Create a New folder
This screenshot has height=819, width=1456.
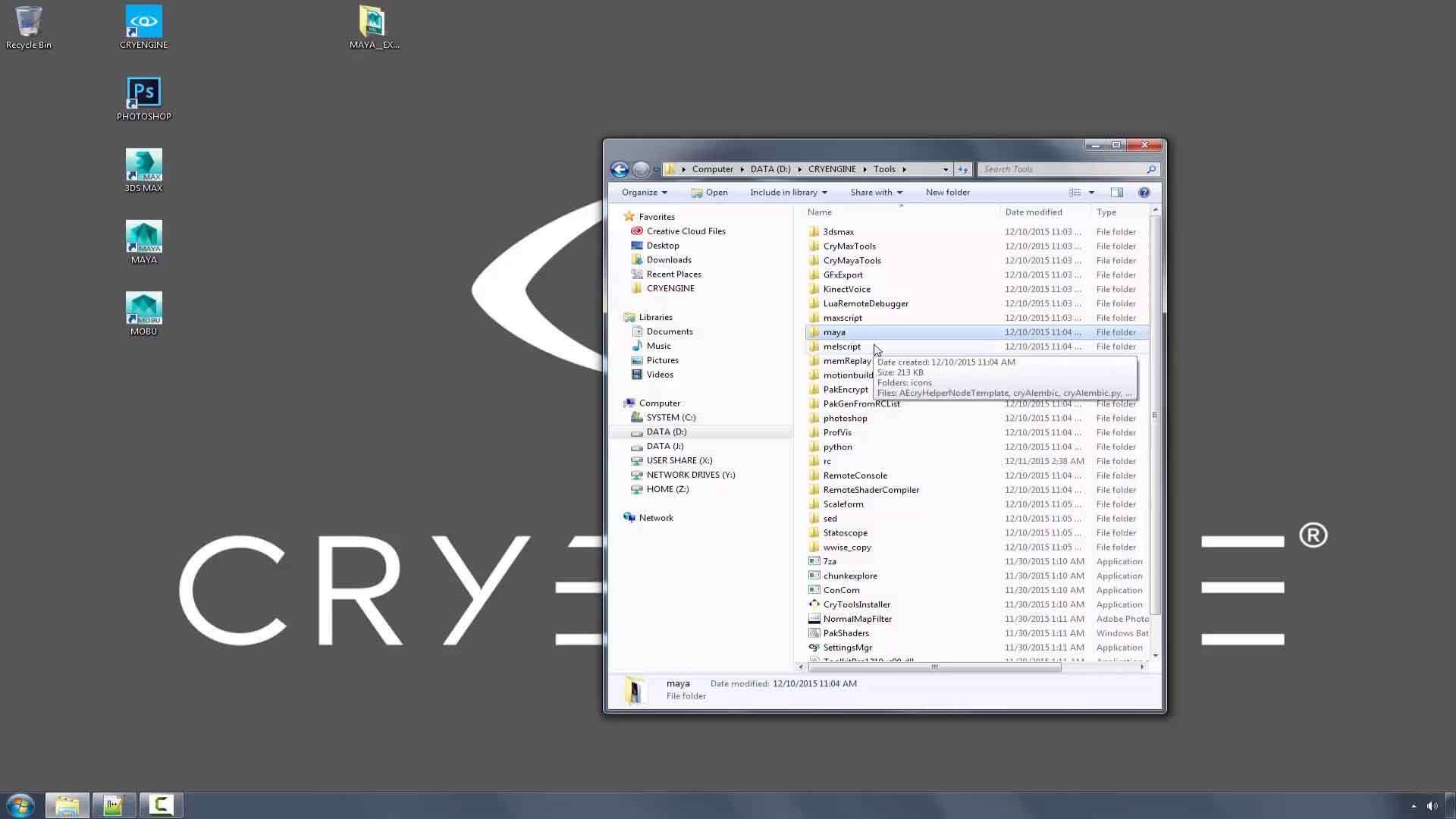click(x=947, y=192)
